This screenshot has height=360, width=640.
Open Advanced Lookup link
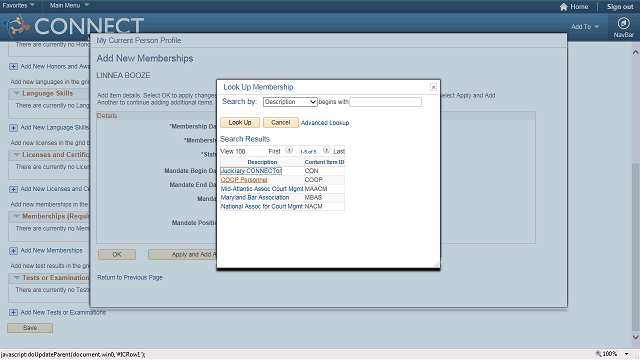[x=325, y=123]
